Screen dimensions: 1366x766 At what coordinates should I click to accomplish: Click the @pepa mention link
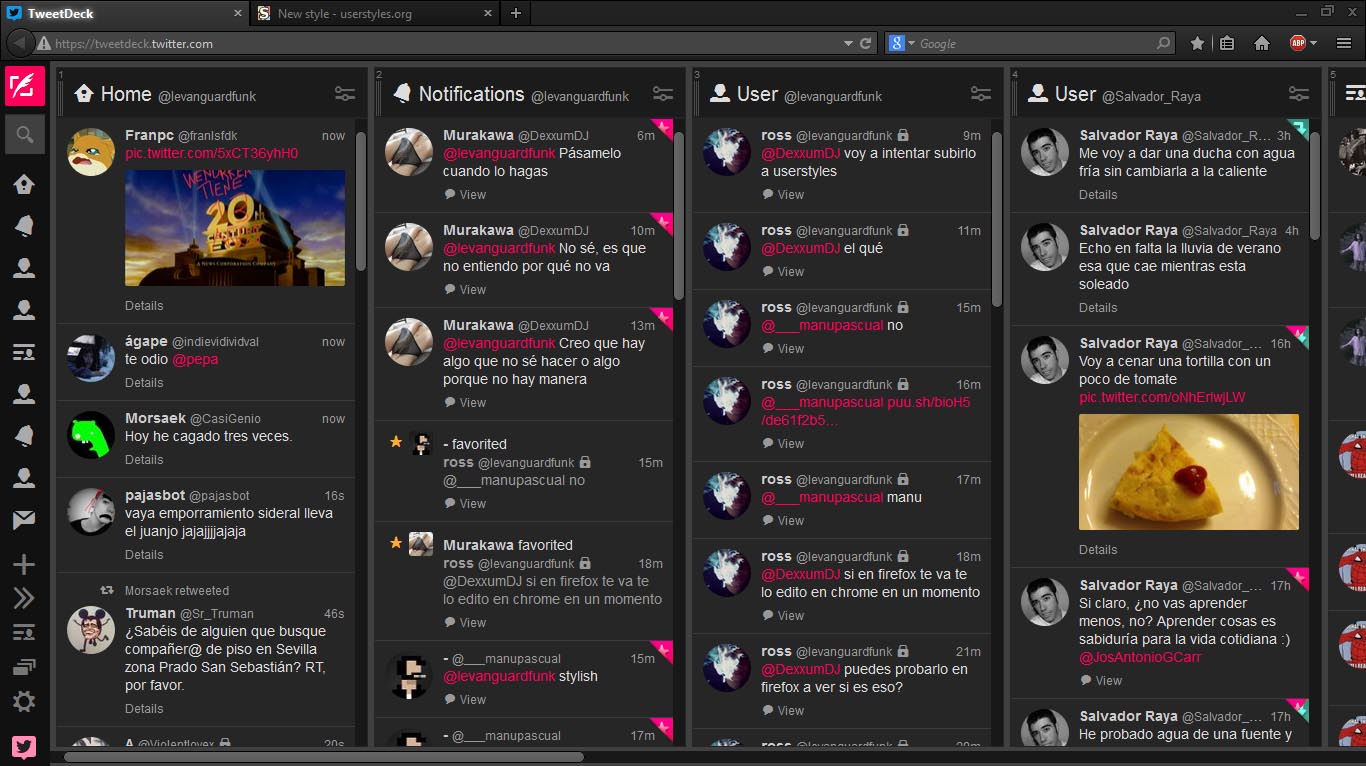coord(195,359)
